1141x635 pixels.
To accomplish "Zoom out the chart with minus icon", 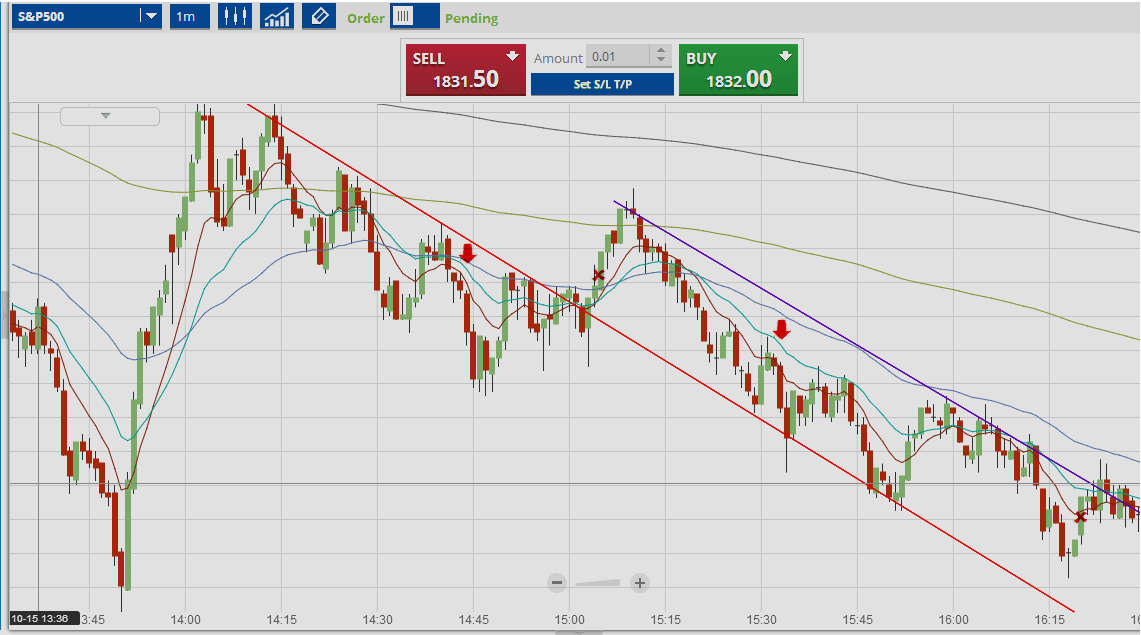I will click(x=557, y=582).
